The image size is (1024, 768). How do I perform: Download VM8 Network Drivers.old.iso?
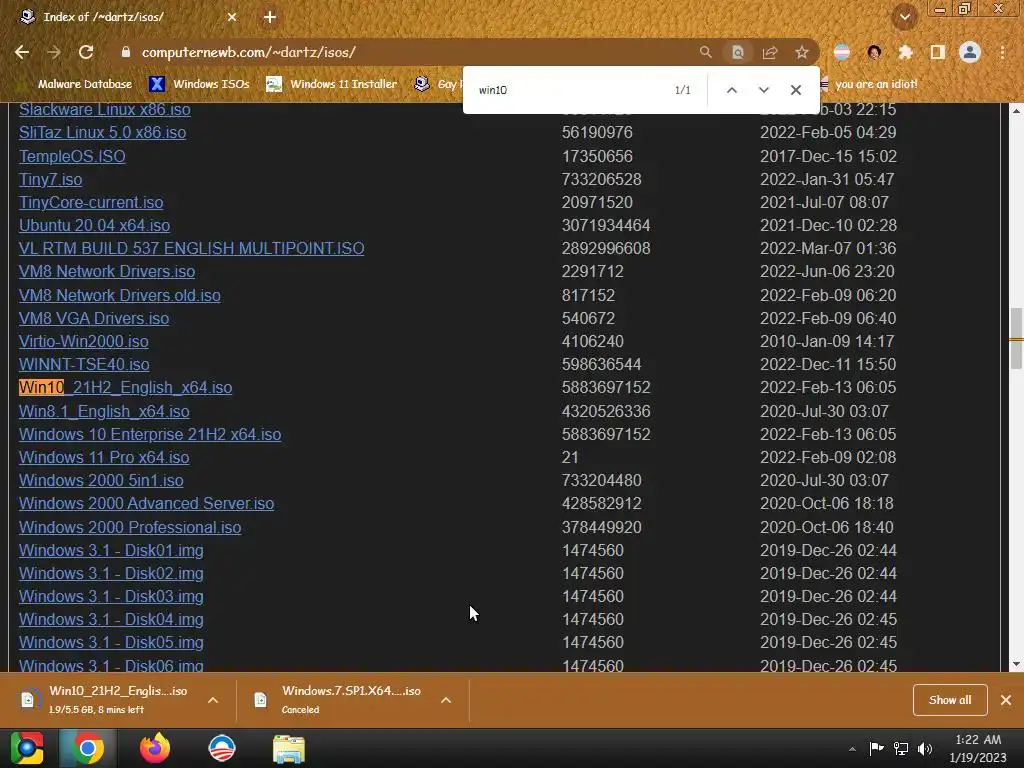coord(120,295)
